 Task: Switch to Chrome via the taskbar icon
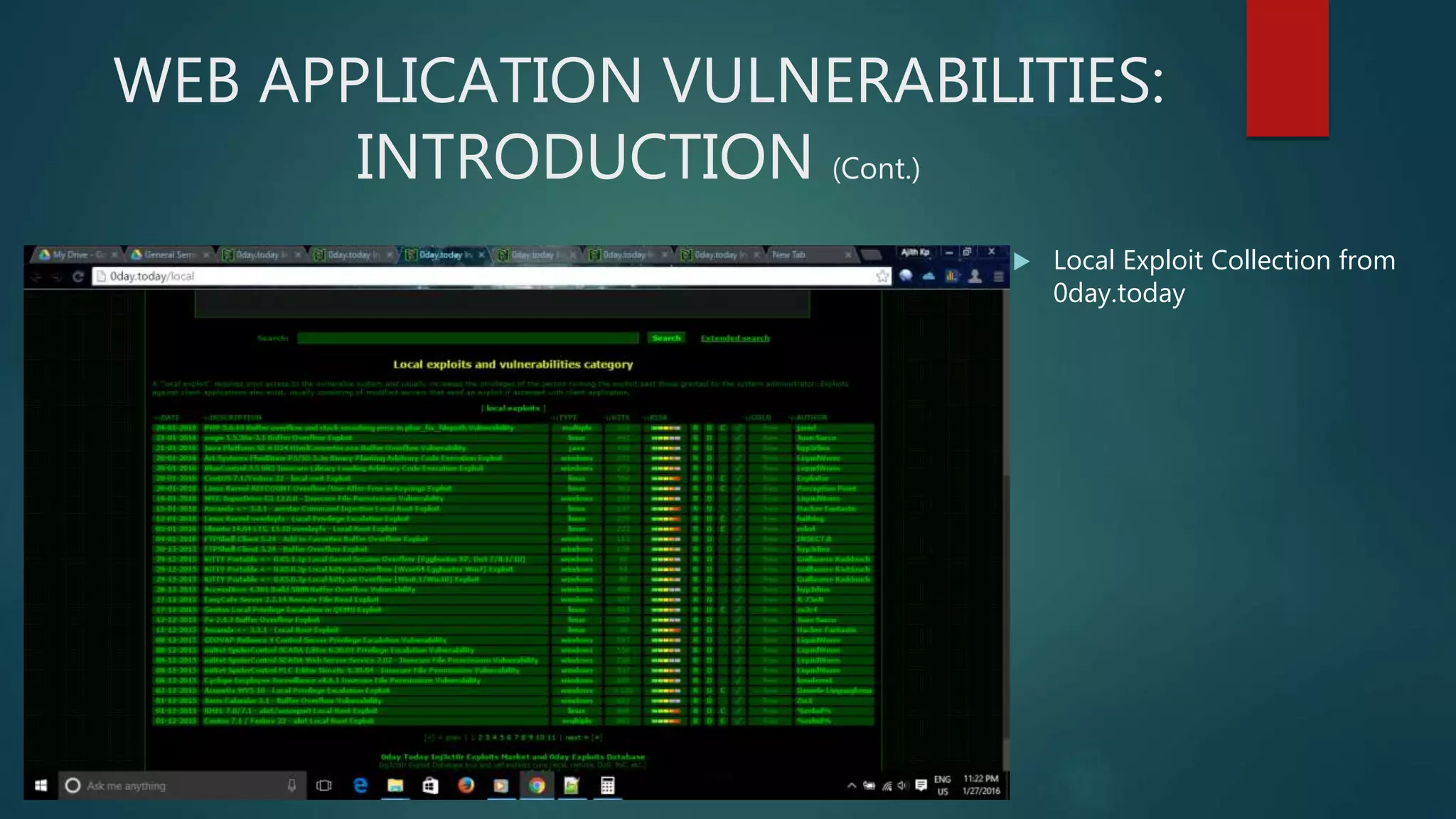tap(537, 786)
